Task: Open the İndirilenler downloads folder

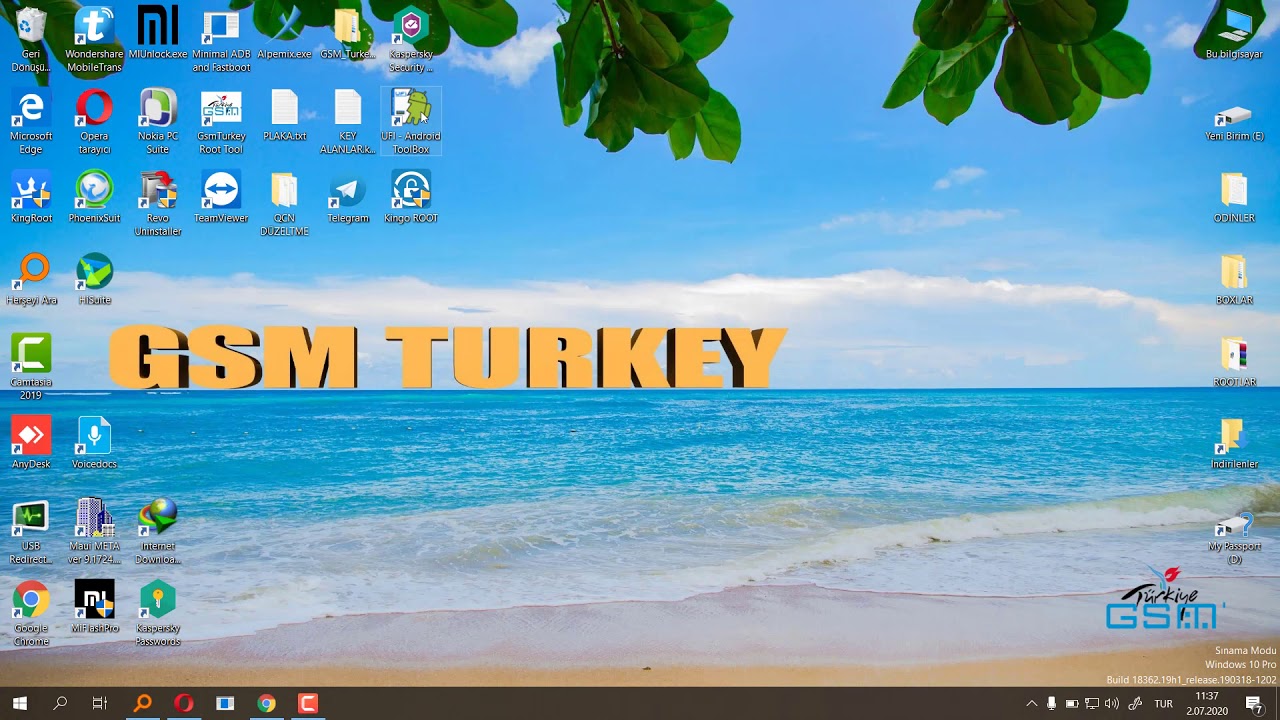Action: coord(1234,444)
